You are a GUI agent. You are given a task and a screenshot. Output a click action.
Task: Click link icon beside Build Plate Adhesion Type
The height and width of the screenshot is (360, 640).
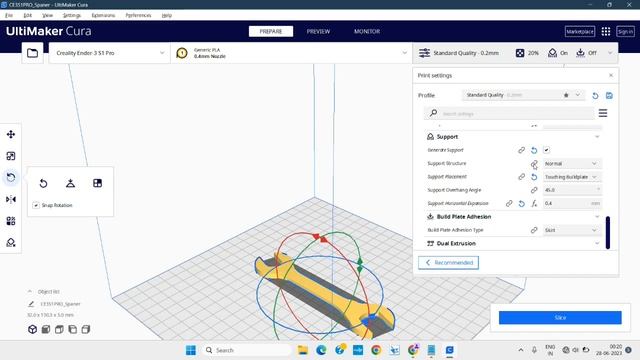pos(534,230)
